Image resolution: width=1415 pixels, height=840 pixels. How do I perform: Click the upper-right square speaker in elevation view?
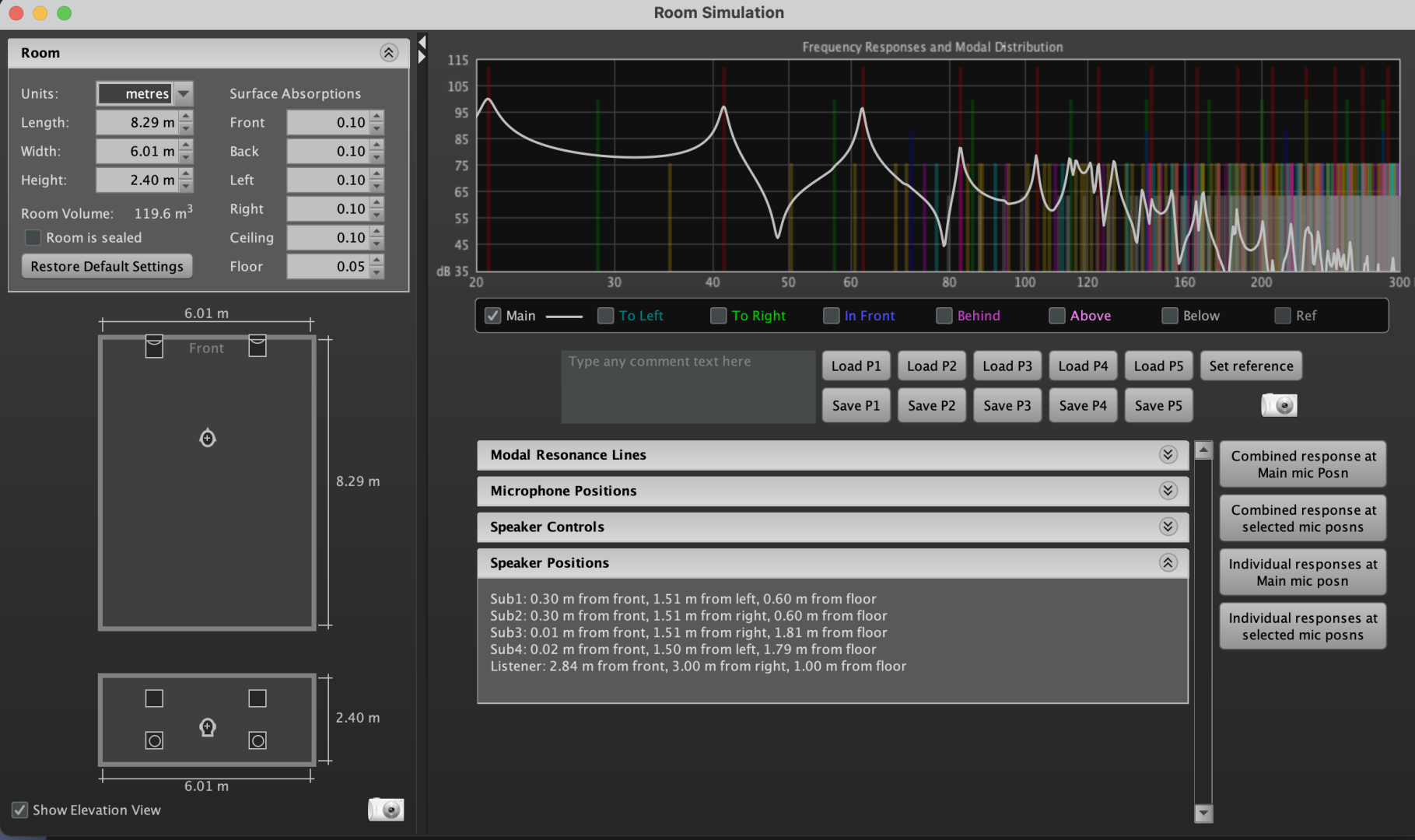(257, 698)
